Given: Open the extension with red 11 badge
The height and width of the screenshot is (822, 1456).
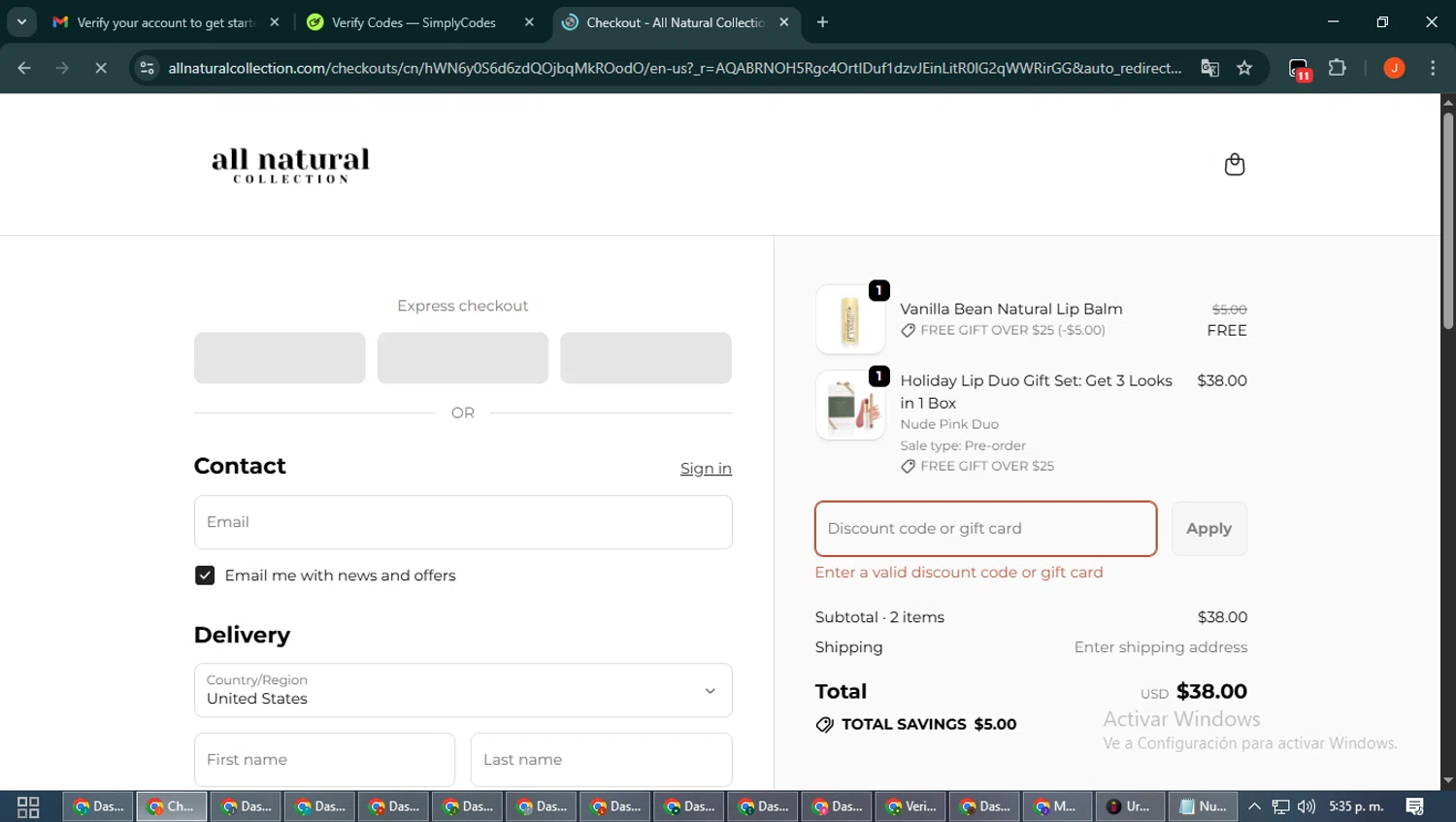Looking at the screenshot, I should pos(1300,69).
